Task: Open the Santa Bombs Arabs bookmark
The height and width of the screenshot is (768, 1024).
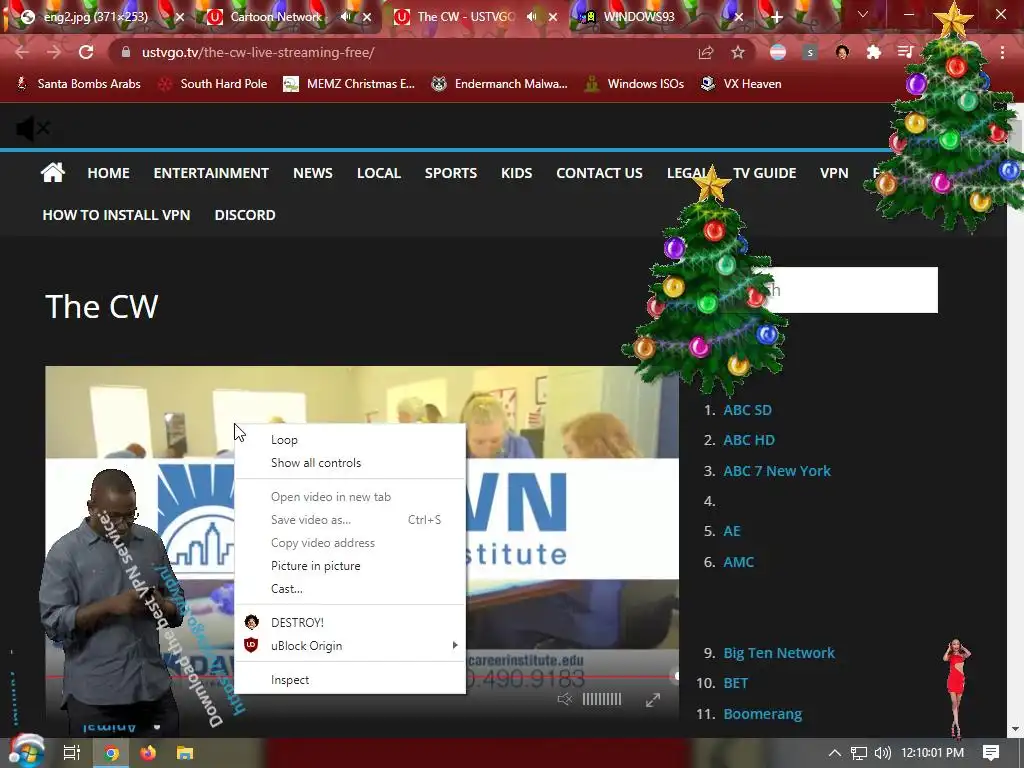Action: click(78, 84)
